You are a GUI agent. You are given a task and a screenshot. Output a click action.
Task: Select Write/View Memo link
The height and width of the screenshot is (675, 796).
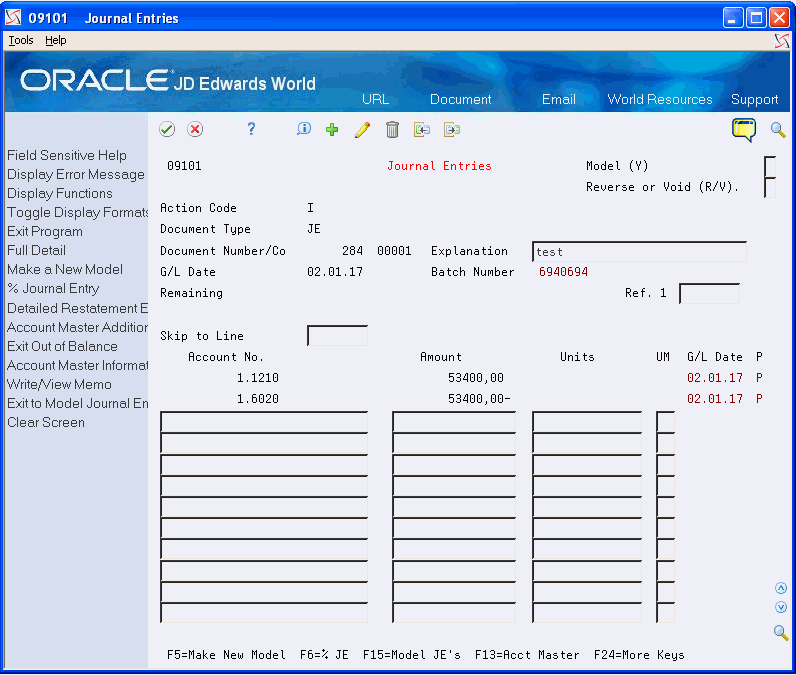point(59,384)
